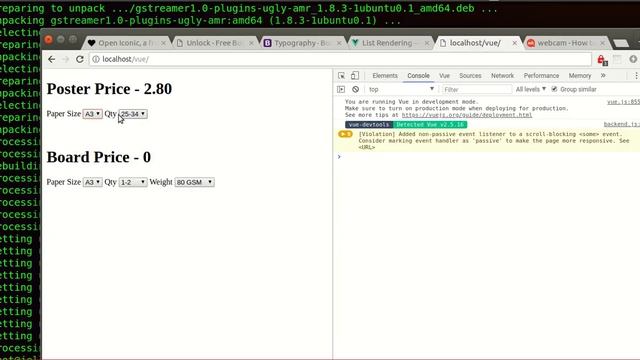Switch to the Sources DevTools tab
The image size is (640, 360).
470,76
